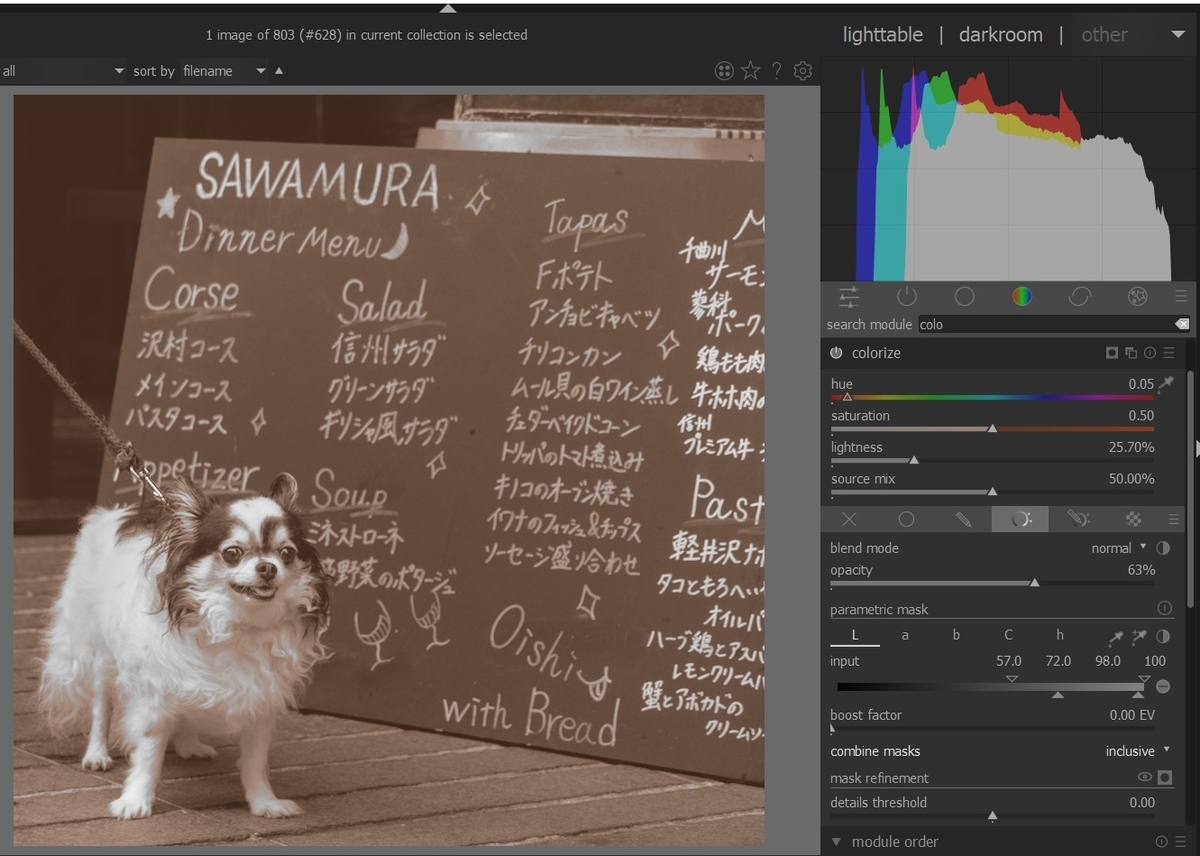Select uniform blending circle icon
Screen dimensions: 1200x856
click(x=906, y=519)
